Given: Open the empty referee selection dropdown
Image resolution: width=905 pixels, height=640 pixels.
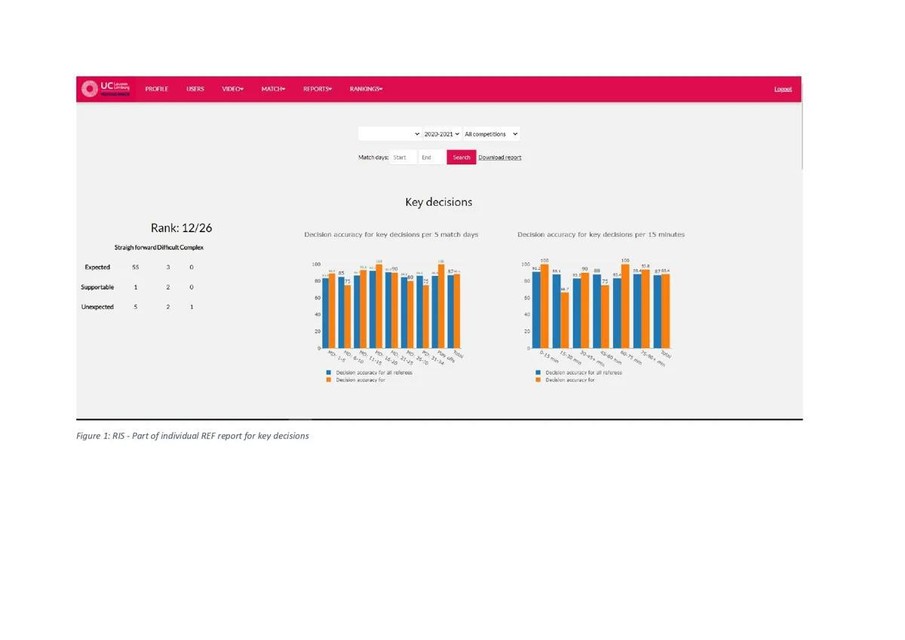Looking at the screenshot, I should [390, 134].
